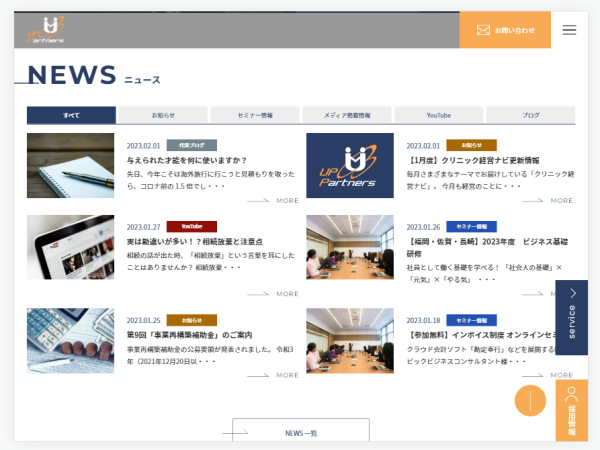The image size is (600, 450).
Task: Click the red YouTube category tag
Action: pyautogui.click(x=192, y=227)
